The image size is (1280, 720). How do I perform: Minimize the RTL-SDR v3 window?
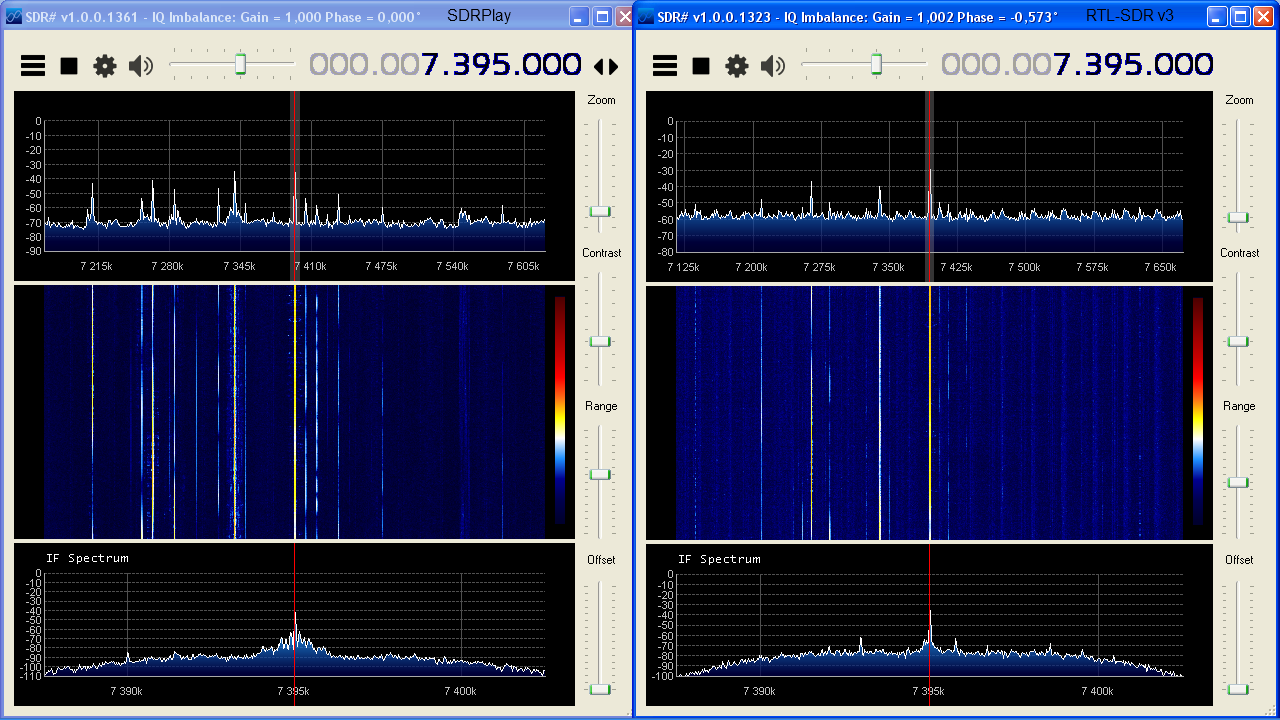[x=1217, y=16]
